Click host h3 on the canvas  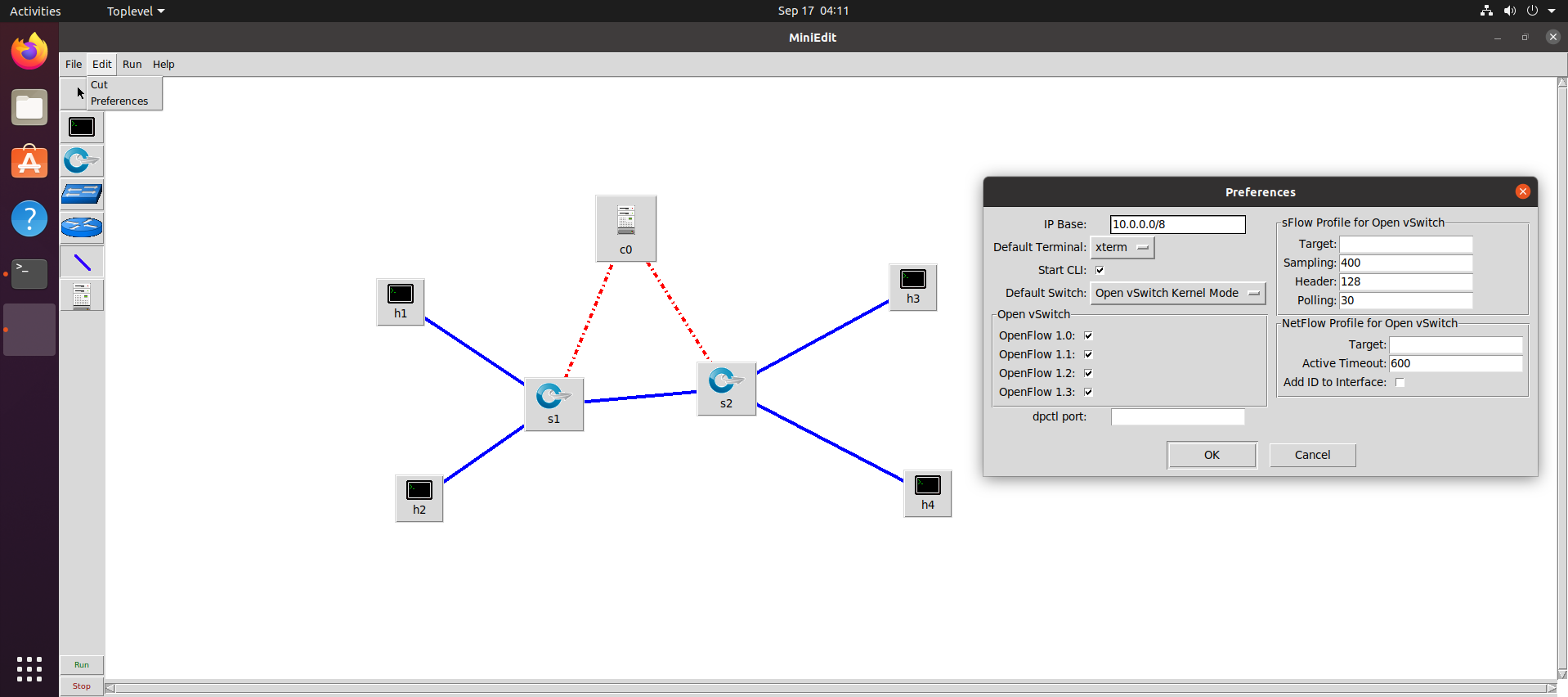[x=913, y=287]
